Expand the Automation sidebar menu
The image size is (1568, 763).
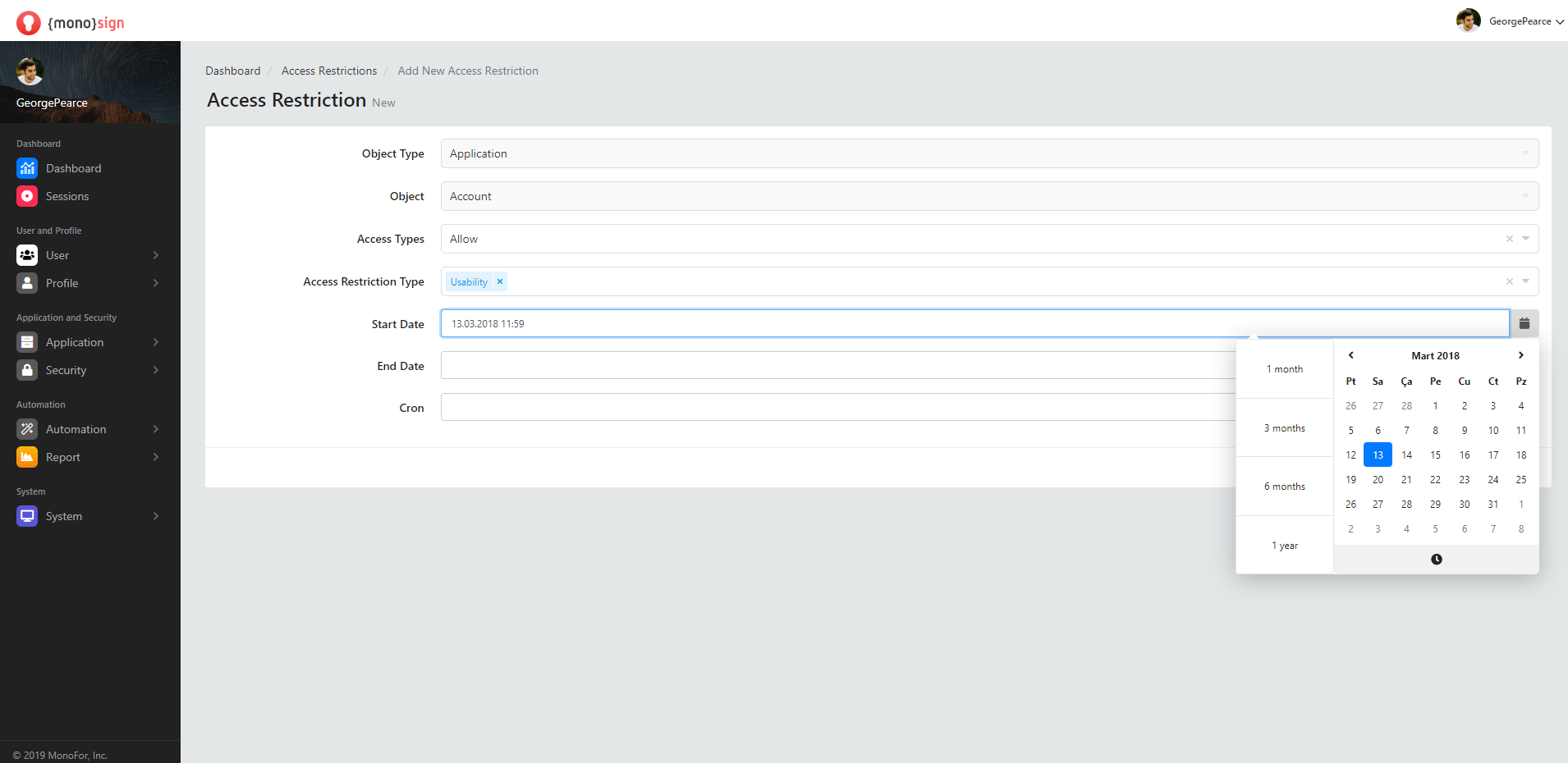89,429
